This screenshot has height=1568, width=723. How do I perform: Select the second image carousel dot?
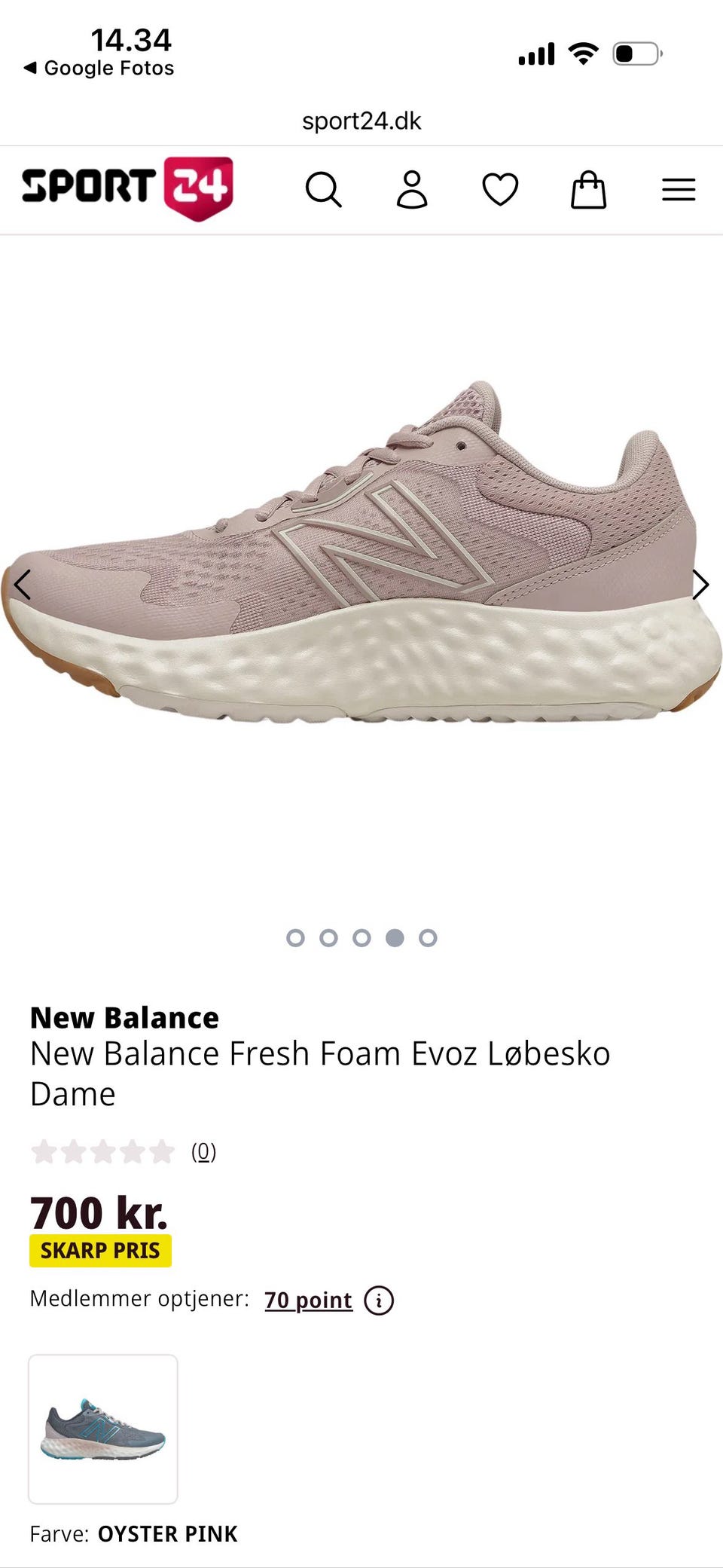click(x=328, y=937)
